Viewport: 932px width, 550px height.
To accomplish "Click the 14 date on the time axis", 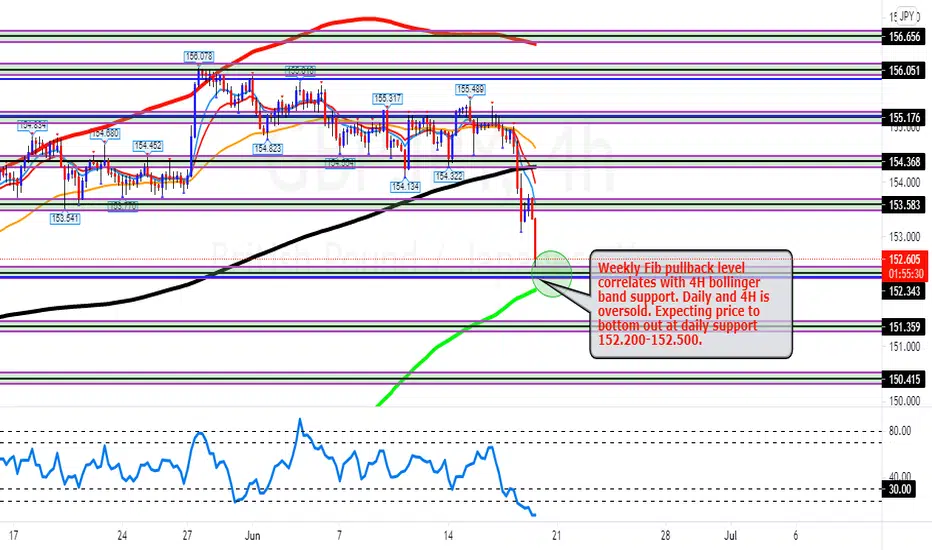I will tap(448, 536).
